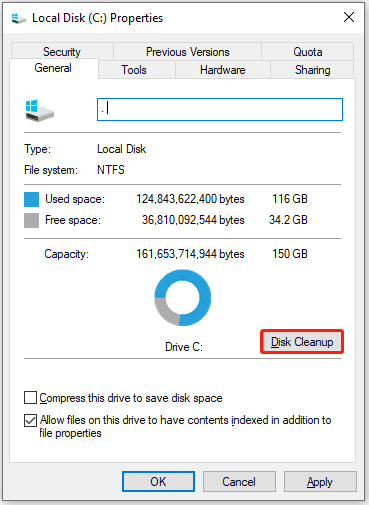Click the gray Free space color square

click(x=31, y=220)
